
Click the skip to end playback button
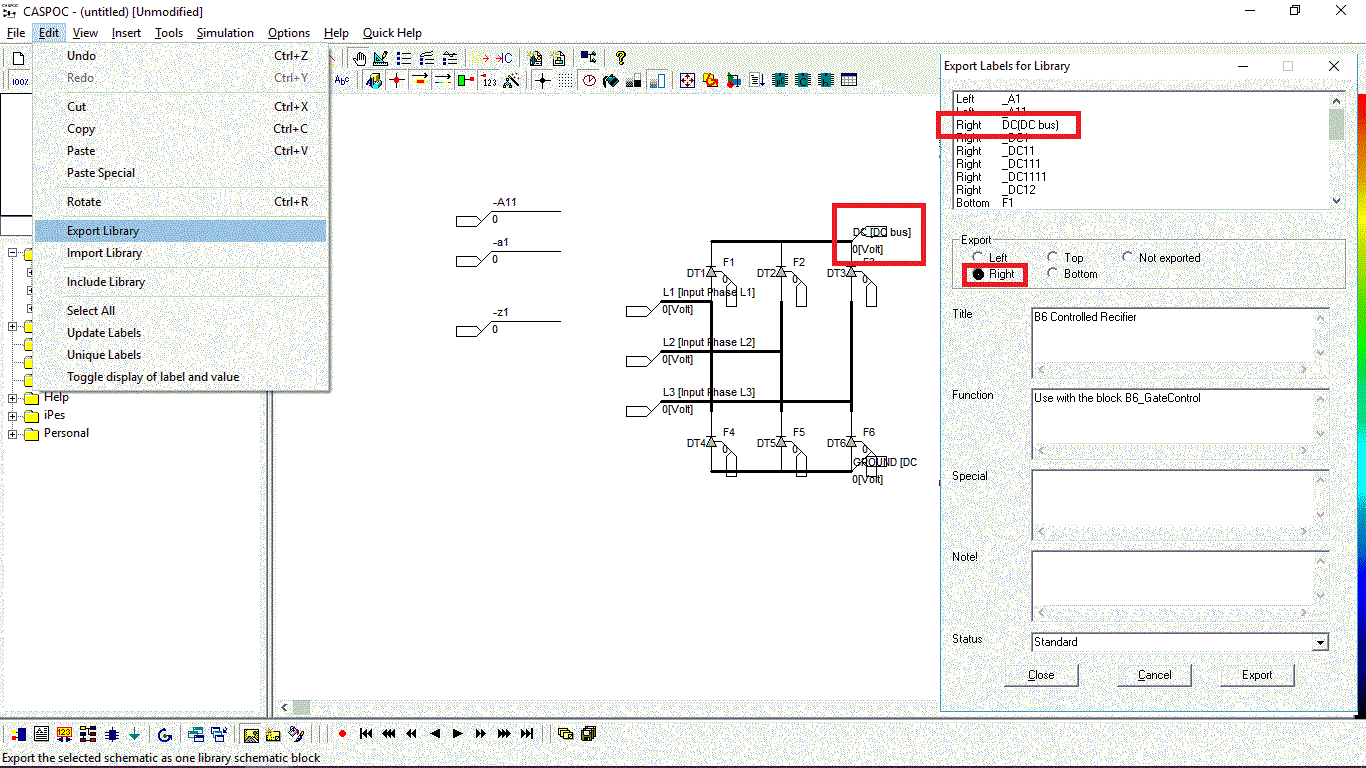pos(527,734)
